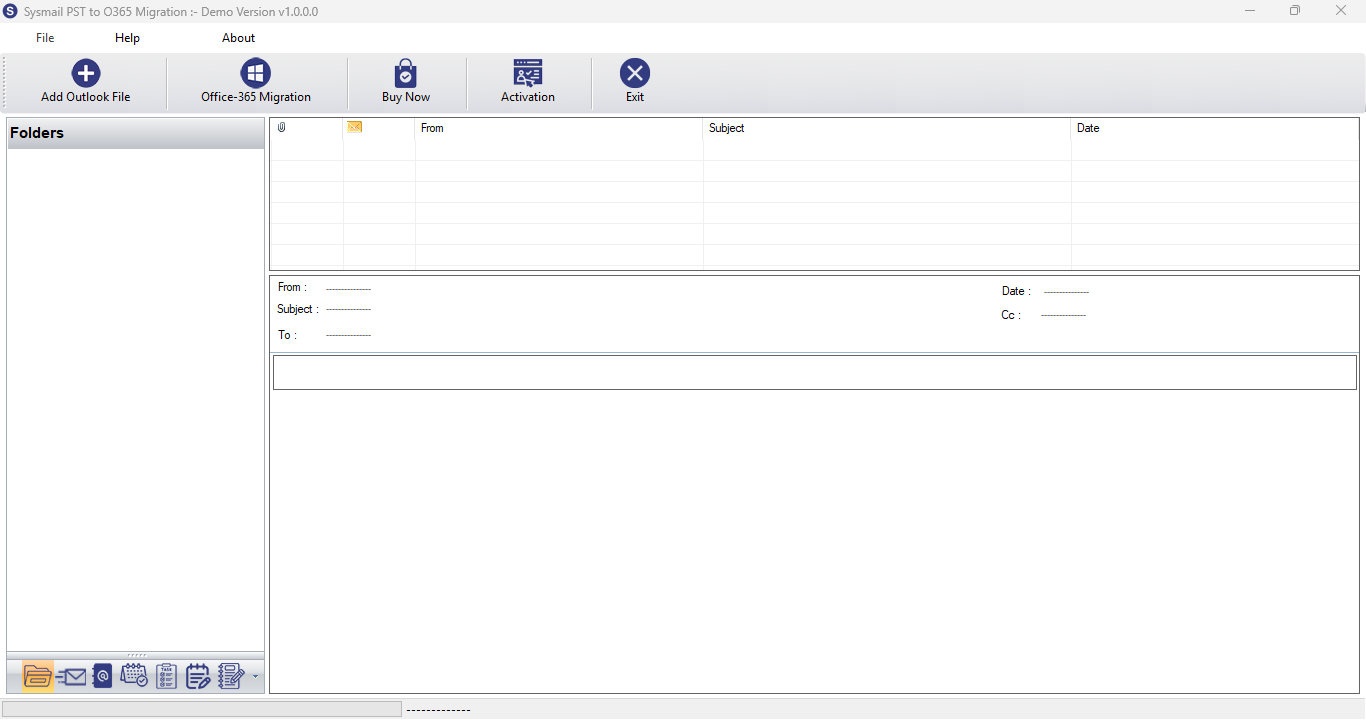Open the contacts address book icon

(102, 677)
